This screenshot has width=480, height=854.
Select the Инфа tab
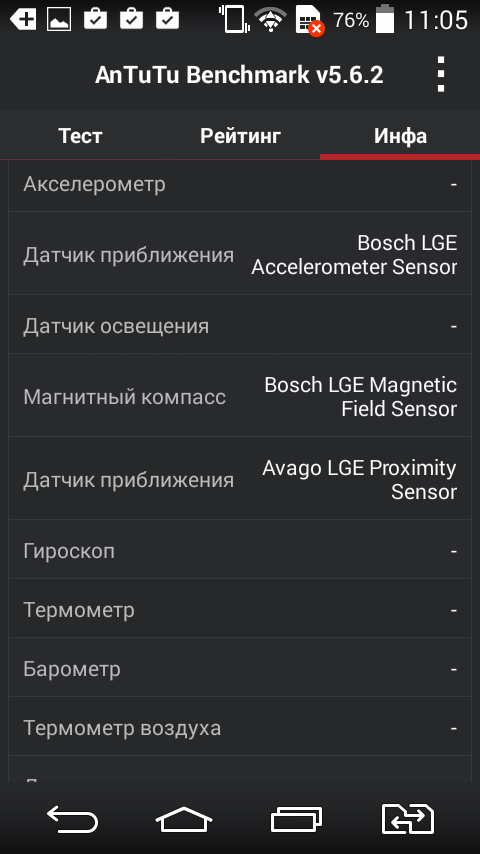400,136
